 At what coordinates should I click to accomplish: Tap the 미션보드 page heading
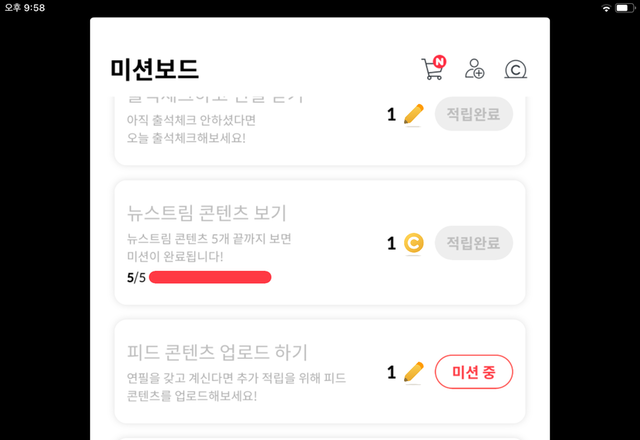(x=155, y=69)
